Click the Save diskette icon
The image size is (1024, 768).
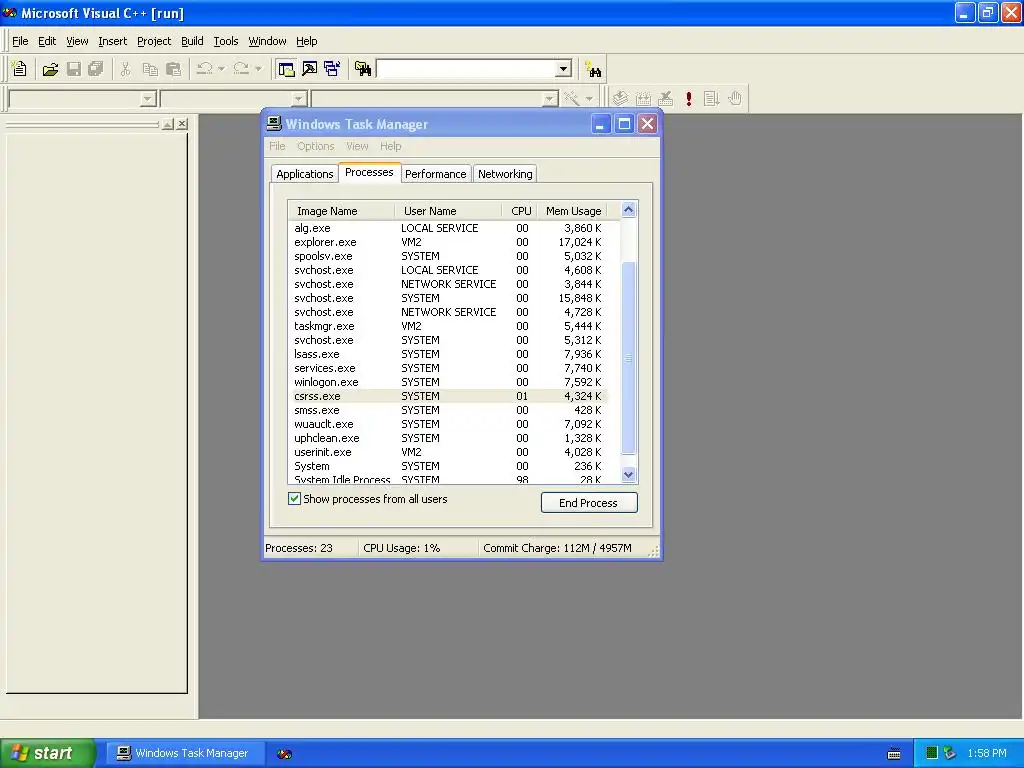tap(74, 69)
